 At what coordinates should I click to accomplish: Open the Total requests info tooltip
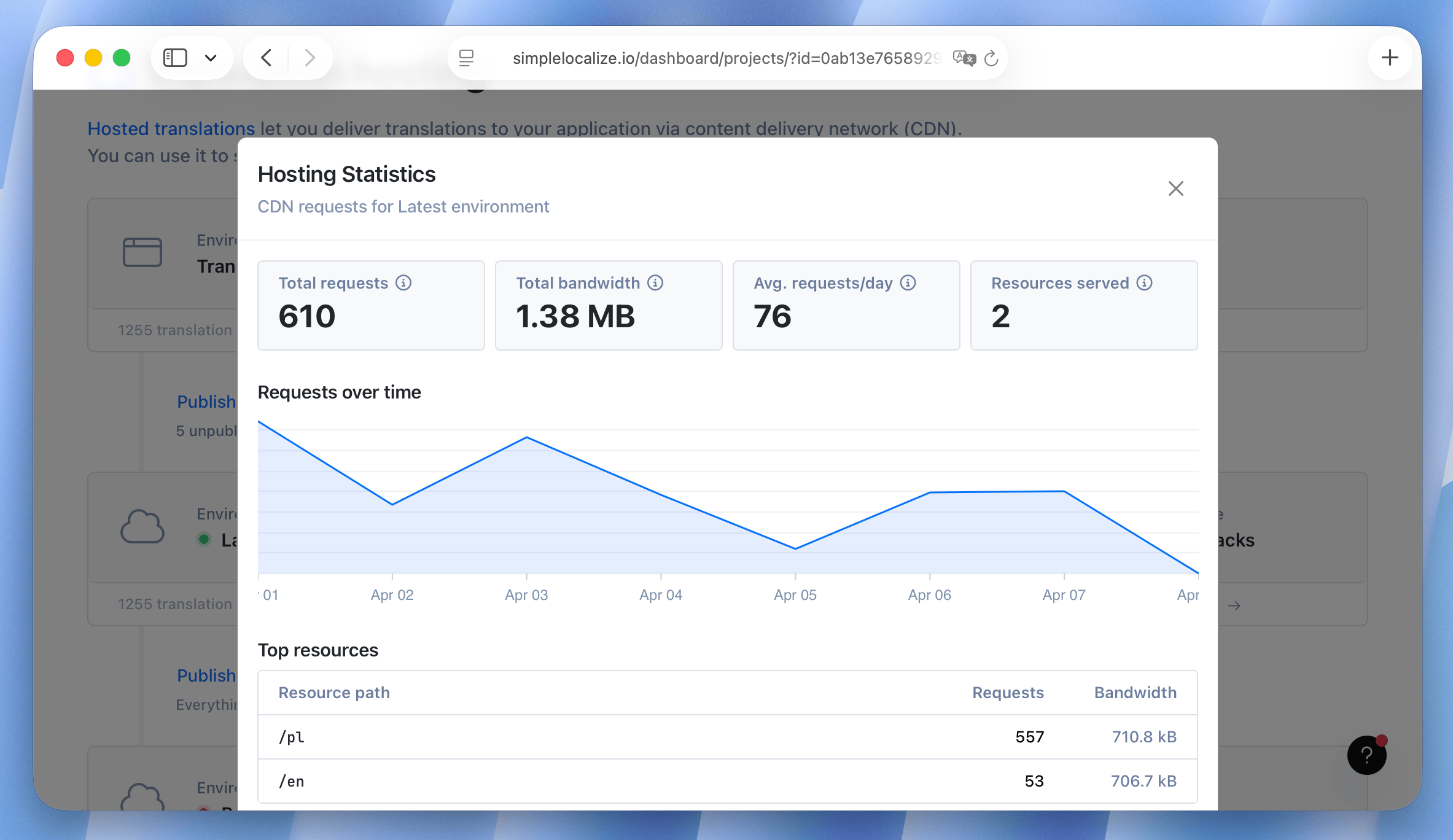point(403,283)
